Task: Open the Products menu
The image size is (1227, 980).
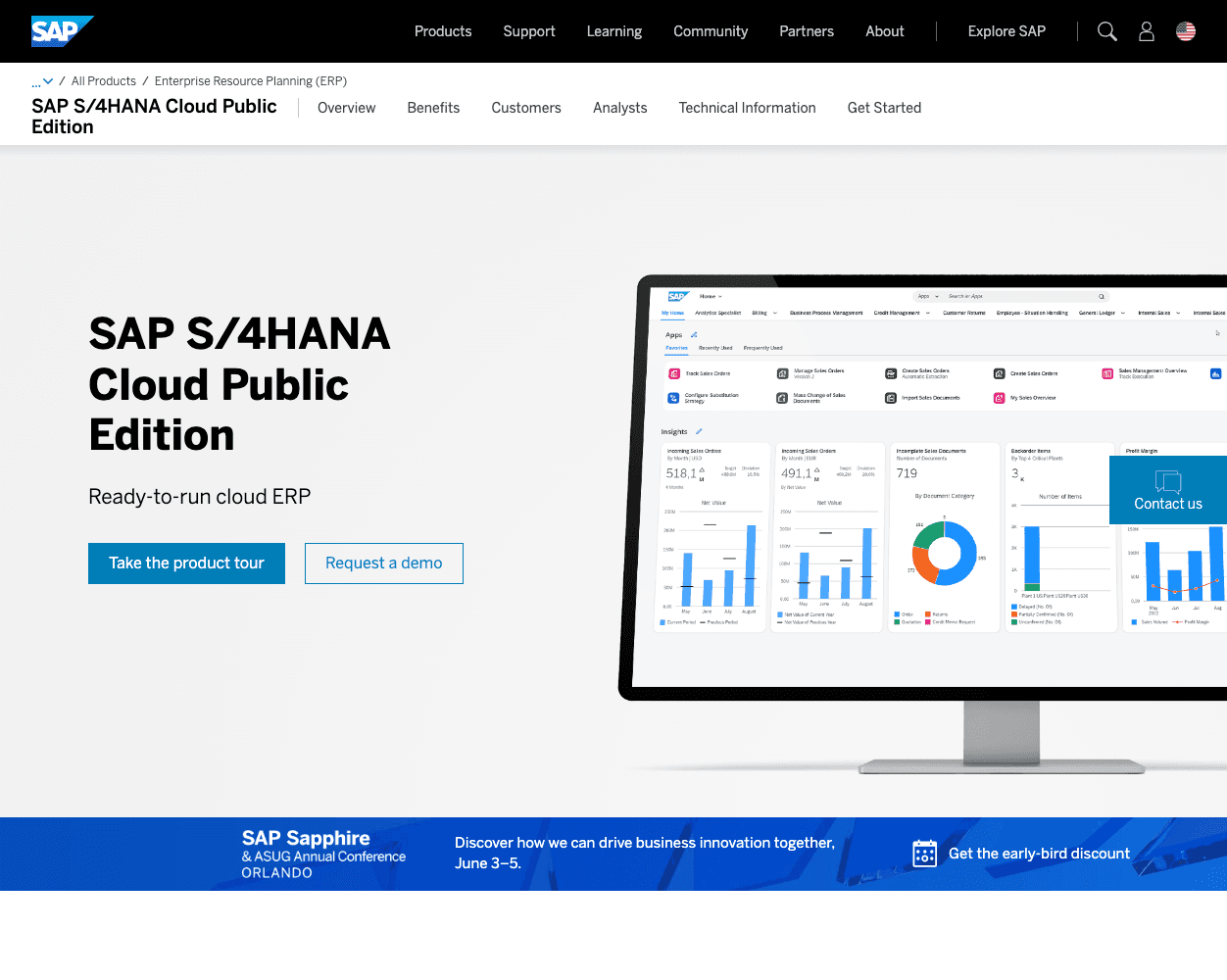Action: click(x=443, y=31)
